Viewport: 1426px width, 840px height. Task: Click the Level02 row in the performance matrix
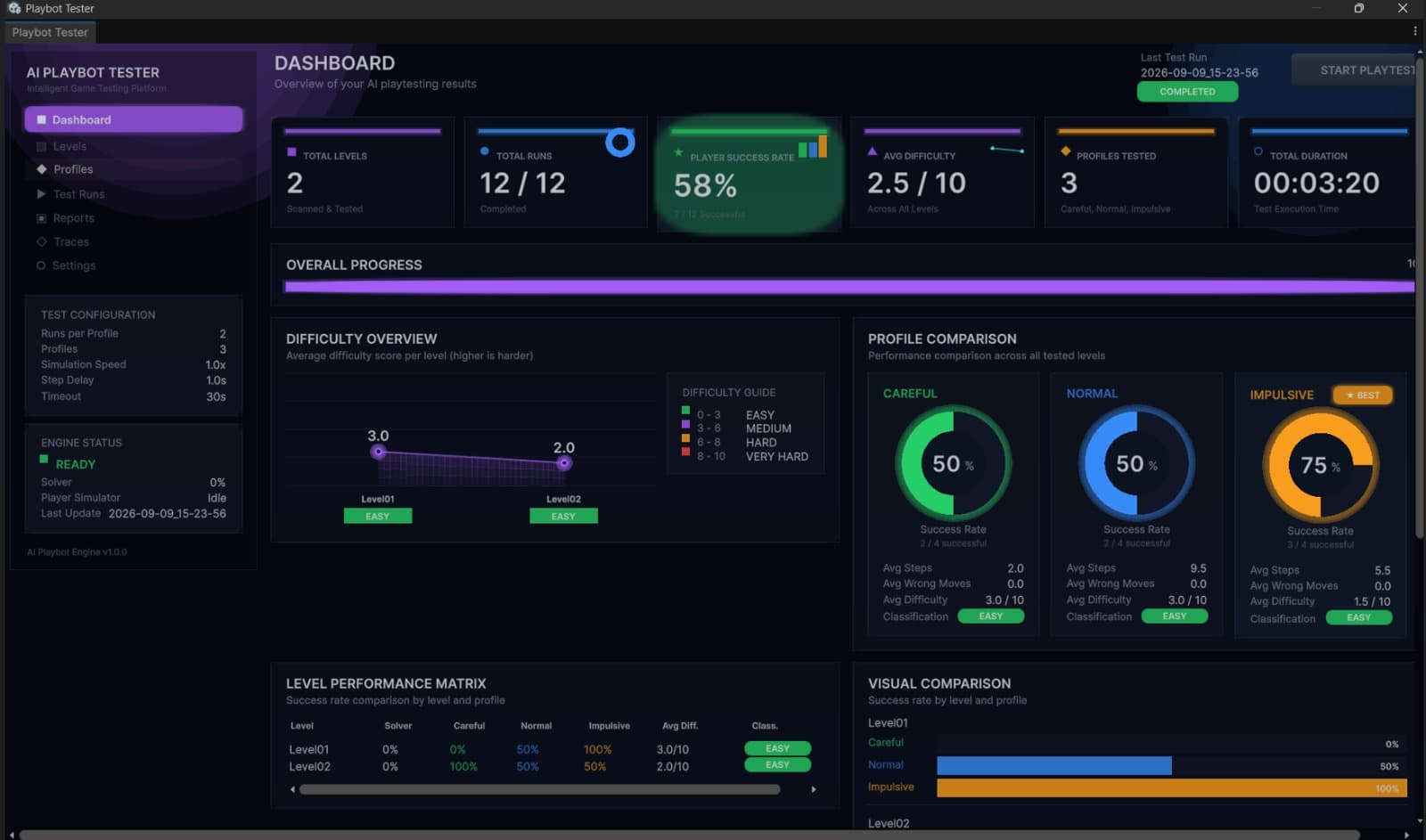[x=550, y=766]
